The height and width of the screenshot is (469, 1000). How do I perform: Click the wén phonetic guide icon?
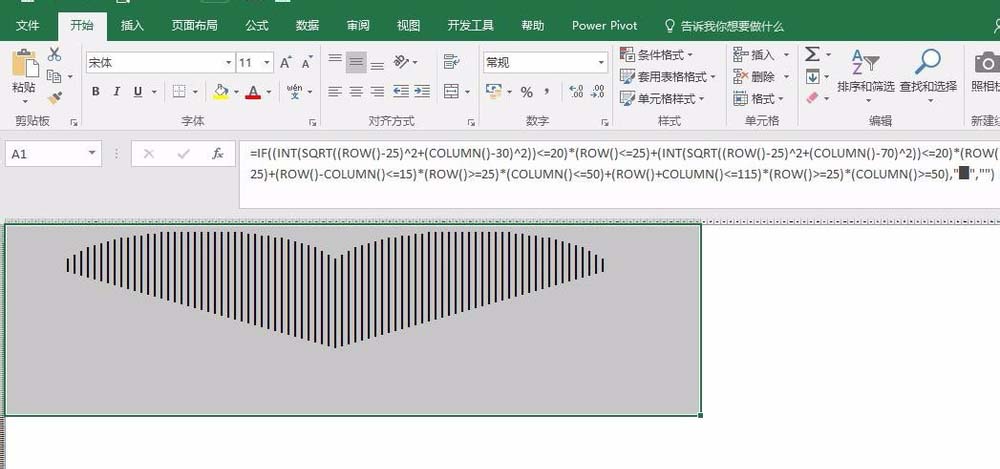(295, 92)
